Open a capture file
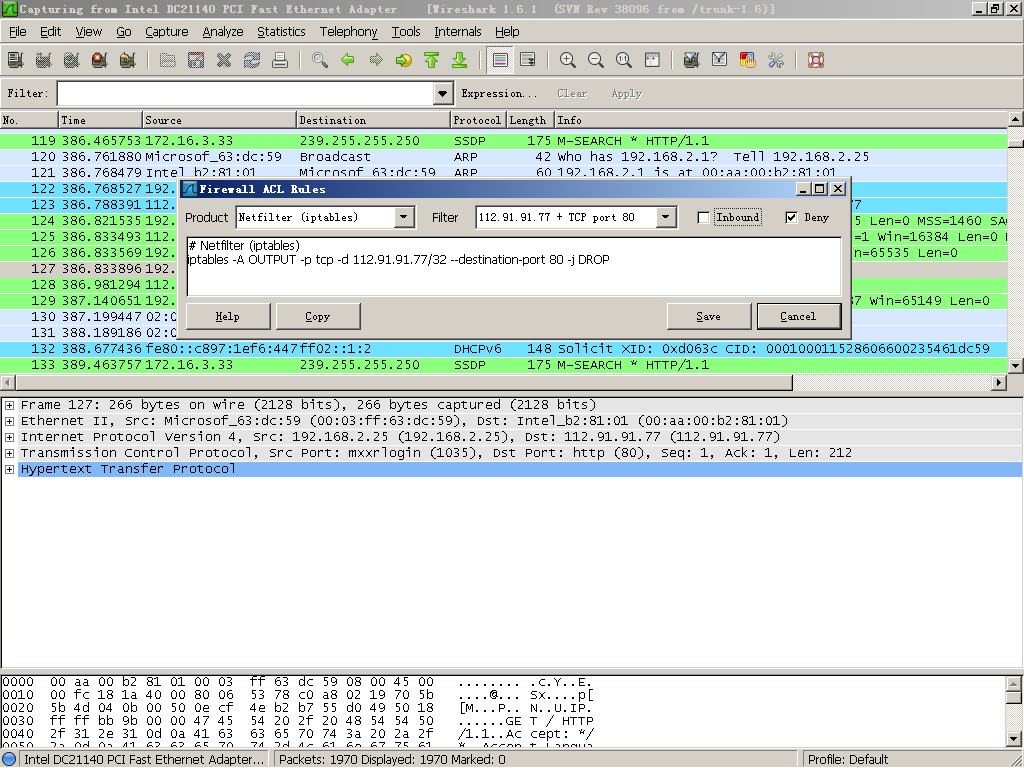Screen dimensions: 1024x768 168,60
